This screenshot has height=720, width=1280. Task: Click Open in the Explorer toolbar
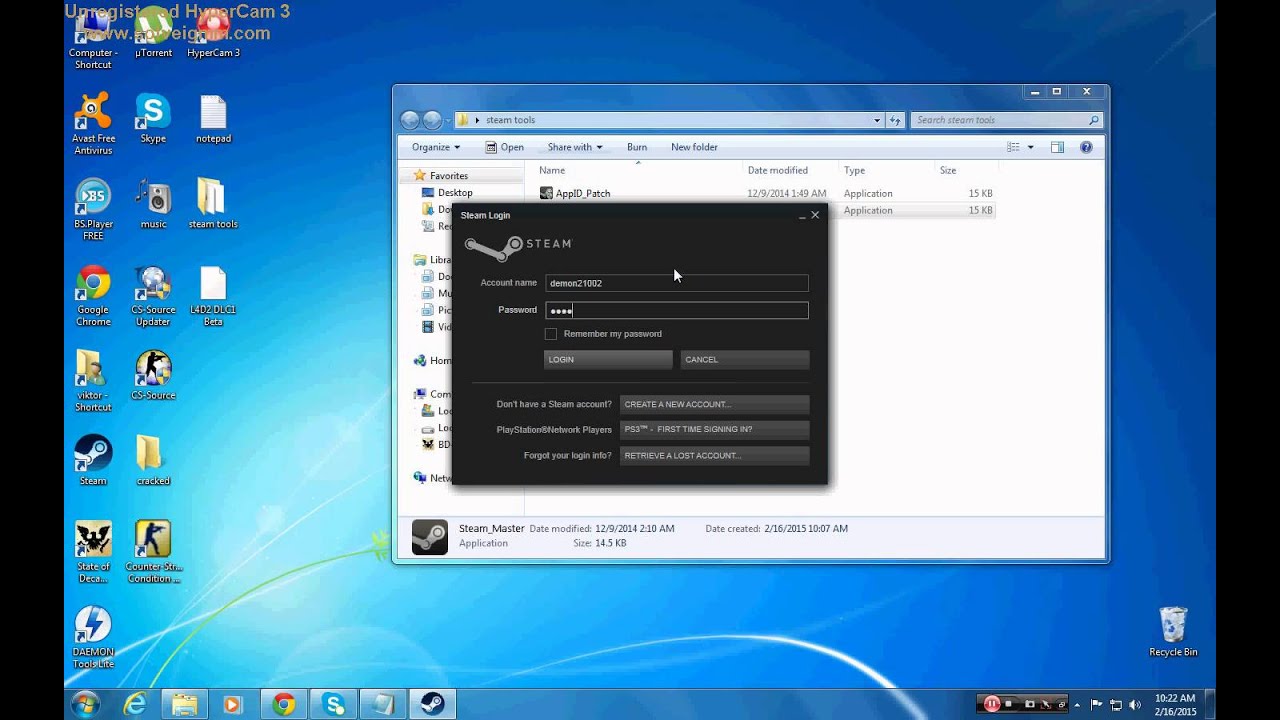pyautogui.click(x=504, y=147)
